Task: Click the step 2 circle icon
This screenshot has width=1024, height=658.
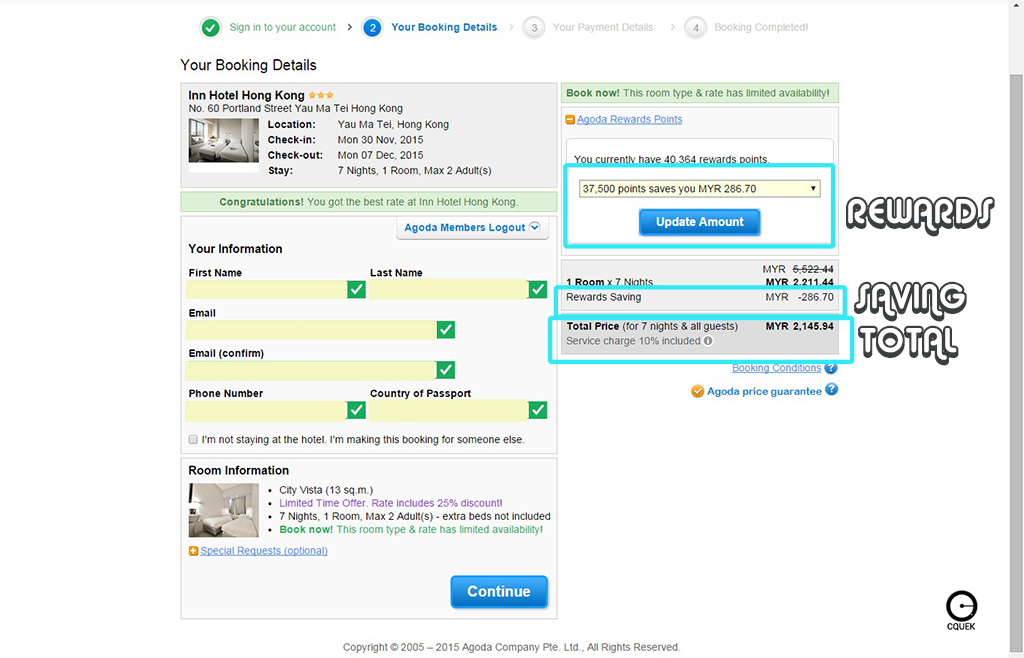Action: tap(372, 27)
